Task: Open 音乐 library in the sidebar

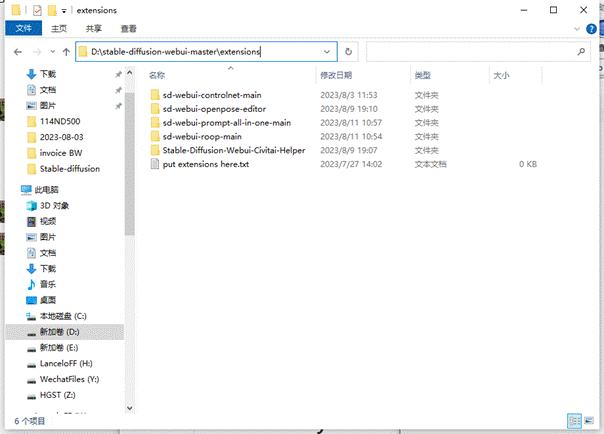Action: point(48,285)
